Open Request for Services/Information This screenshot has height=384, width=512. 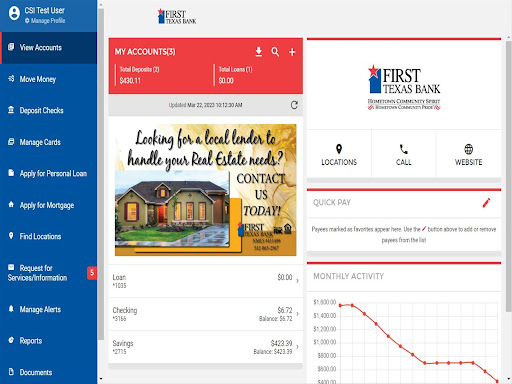49,273
